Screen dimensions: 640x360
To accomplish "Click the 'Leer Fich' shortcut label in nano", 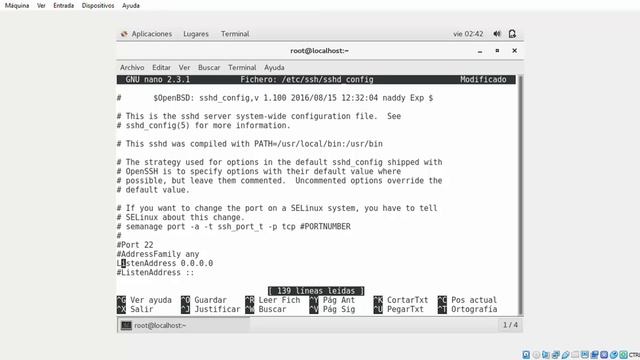I will pos(279,300).
